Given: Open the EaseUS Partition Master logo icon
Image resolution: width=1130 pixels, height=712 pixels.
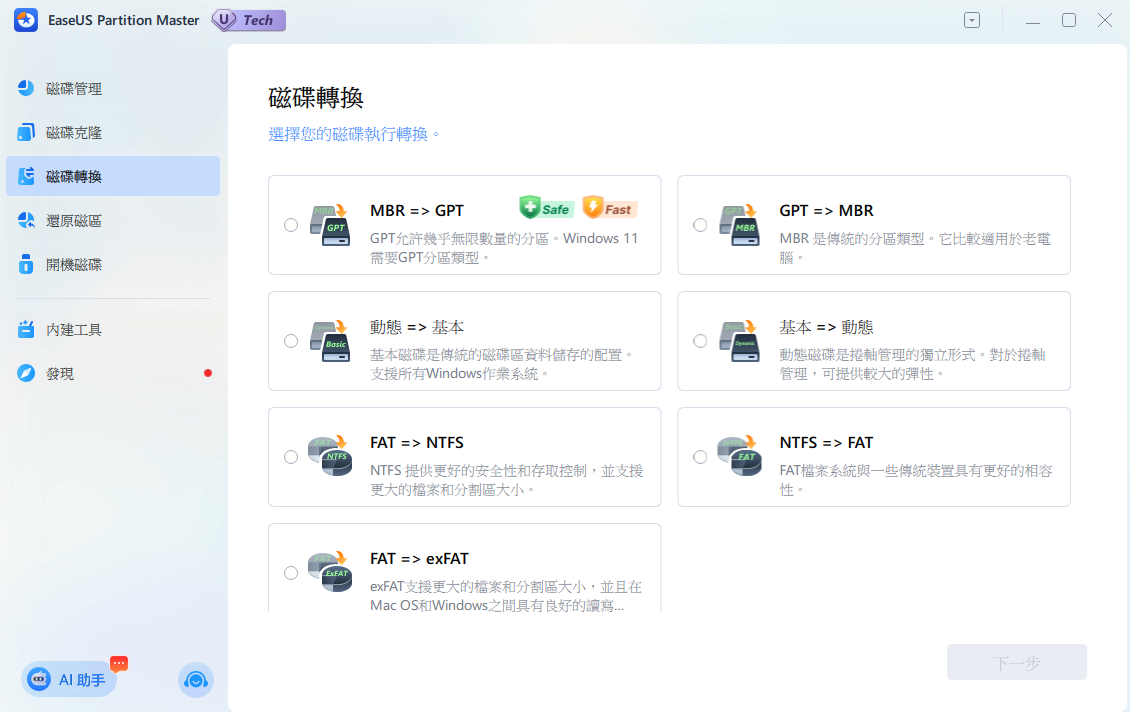Looking at the screenshot, I should (25, 20).
